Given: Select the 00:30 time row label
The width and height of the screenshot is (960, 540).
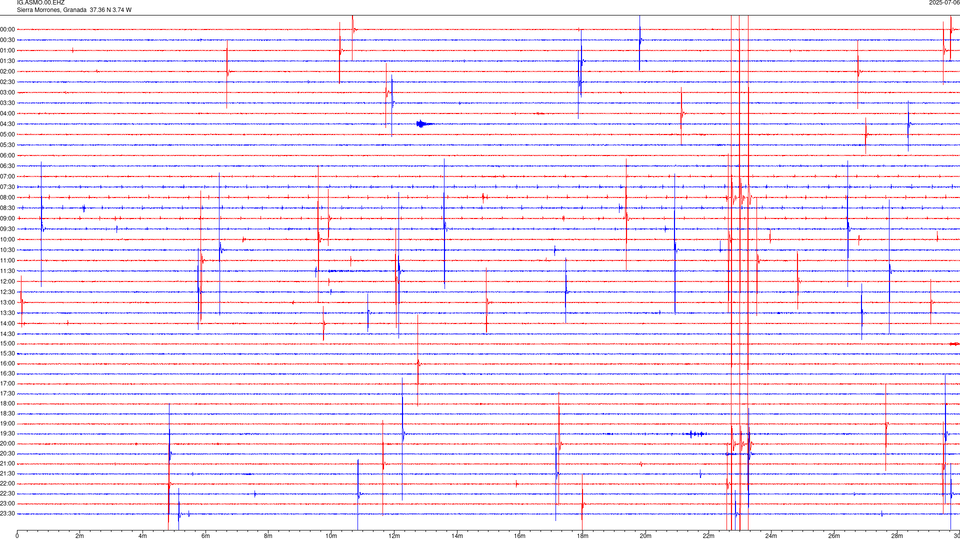Looking at the screenshot, I should click(x=8, y=40).
